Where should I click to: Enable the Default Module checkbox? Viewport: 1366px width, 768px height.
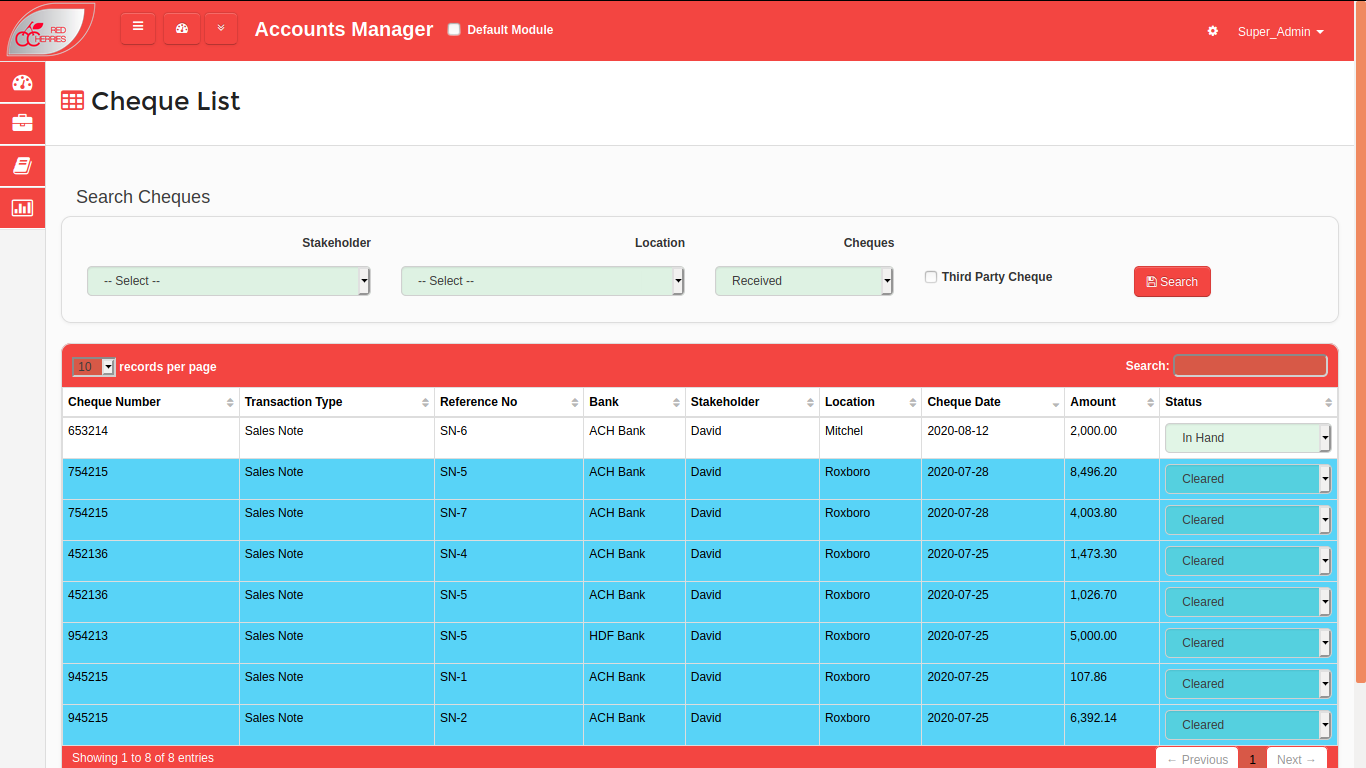click(454, 30)
